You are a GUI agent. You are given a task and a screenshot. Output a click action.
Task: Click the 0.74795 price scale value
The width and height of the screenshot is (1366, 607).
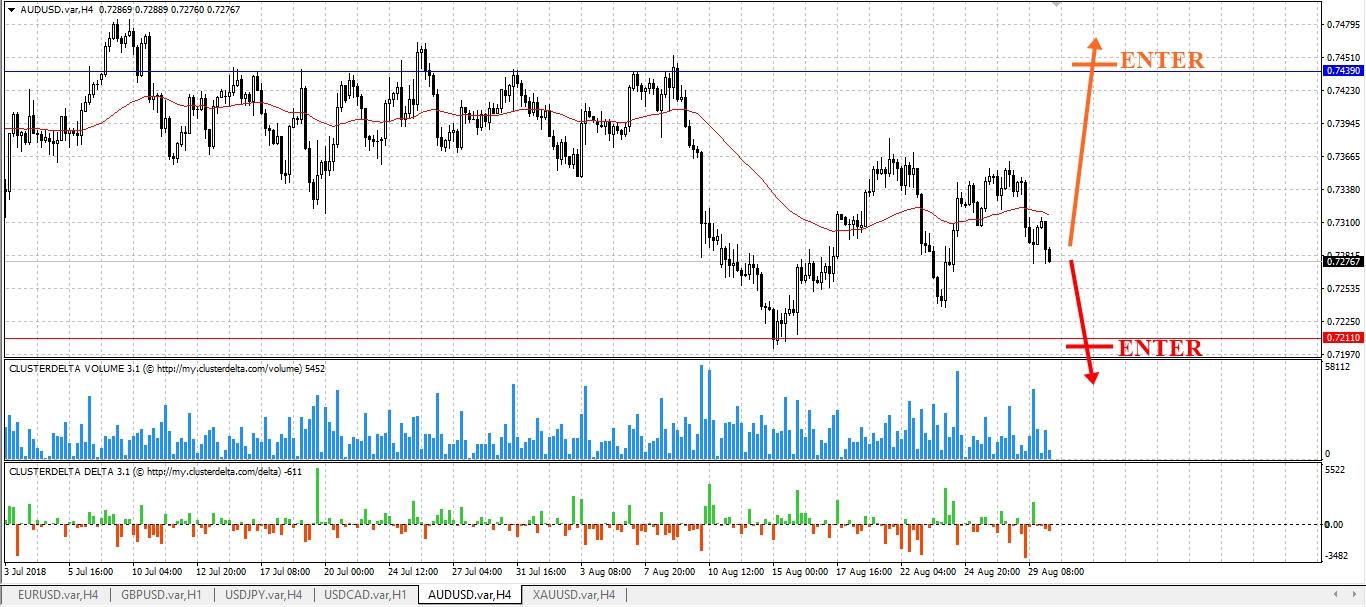pos(1342,24)
